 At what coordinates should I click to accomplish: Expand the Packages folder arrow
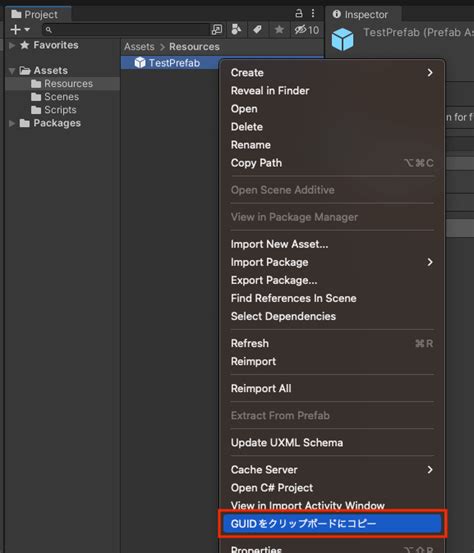click(x=12, y=123)
